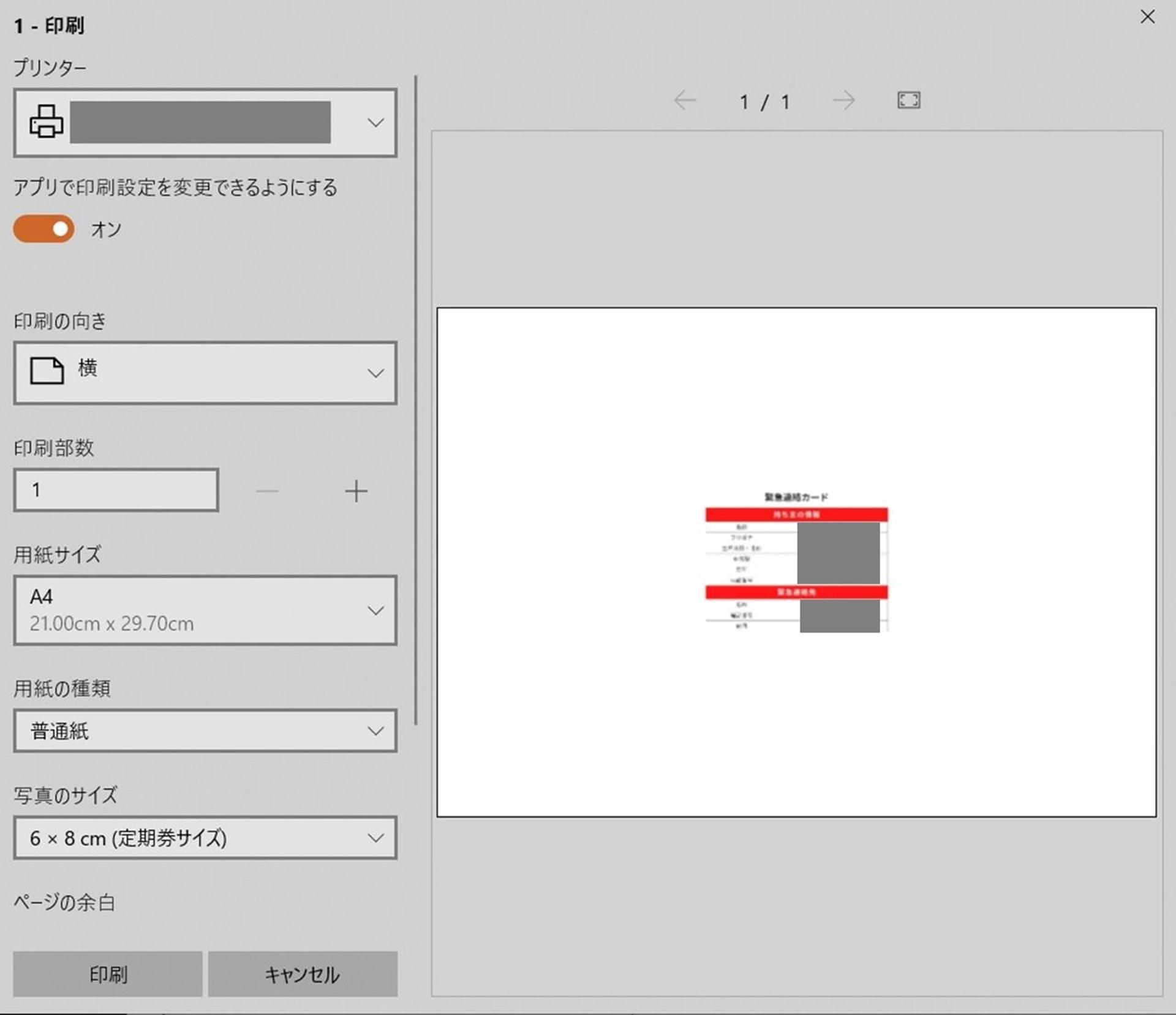
Task: Click the plus icon to increase copies
Action: tap(356, 490)
